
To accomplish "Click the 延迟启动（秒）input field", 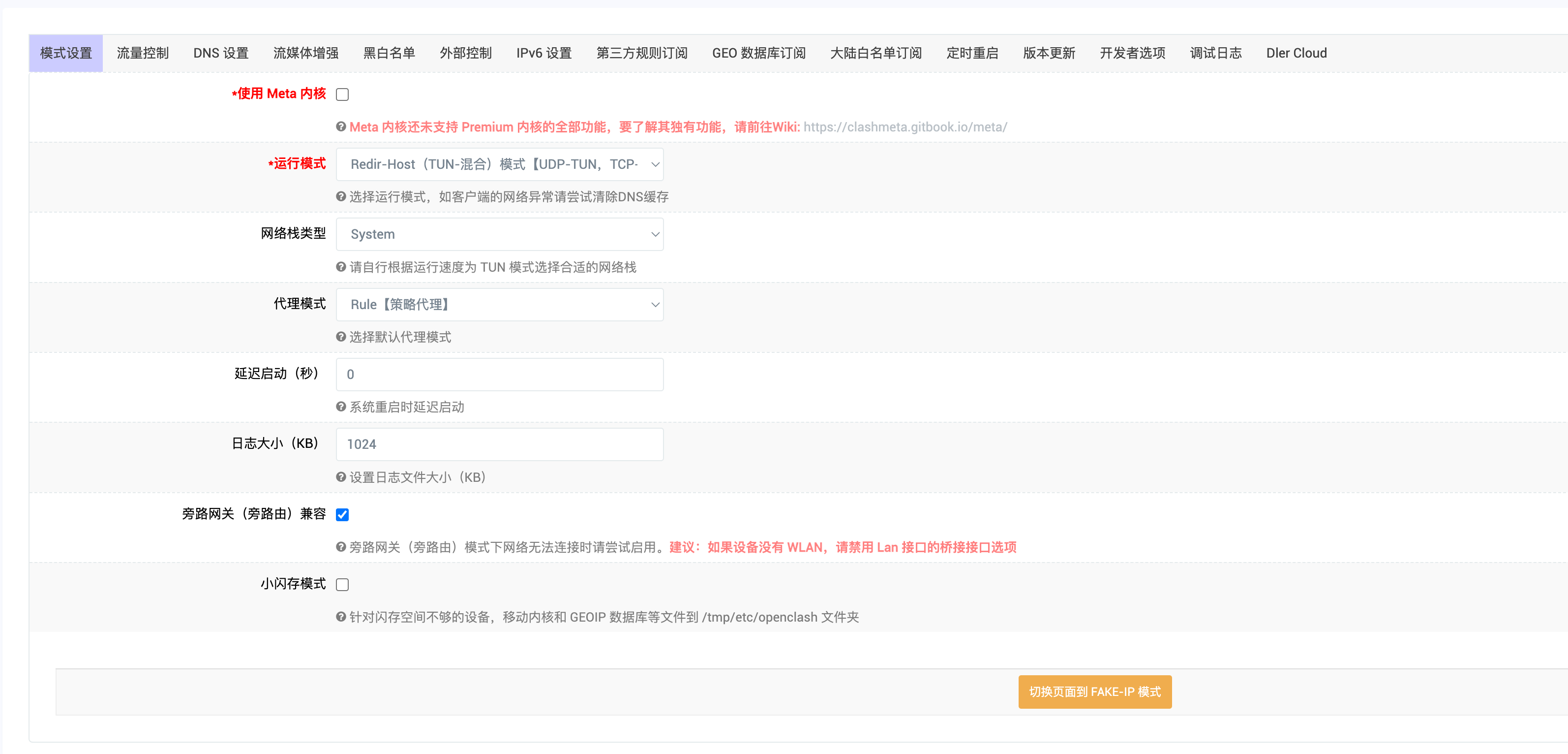I will (499, 375).
